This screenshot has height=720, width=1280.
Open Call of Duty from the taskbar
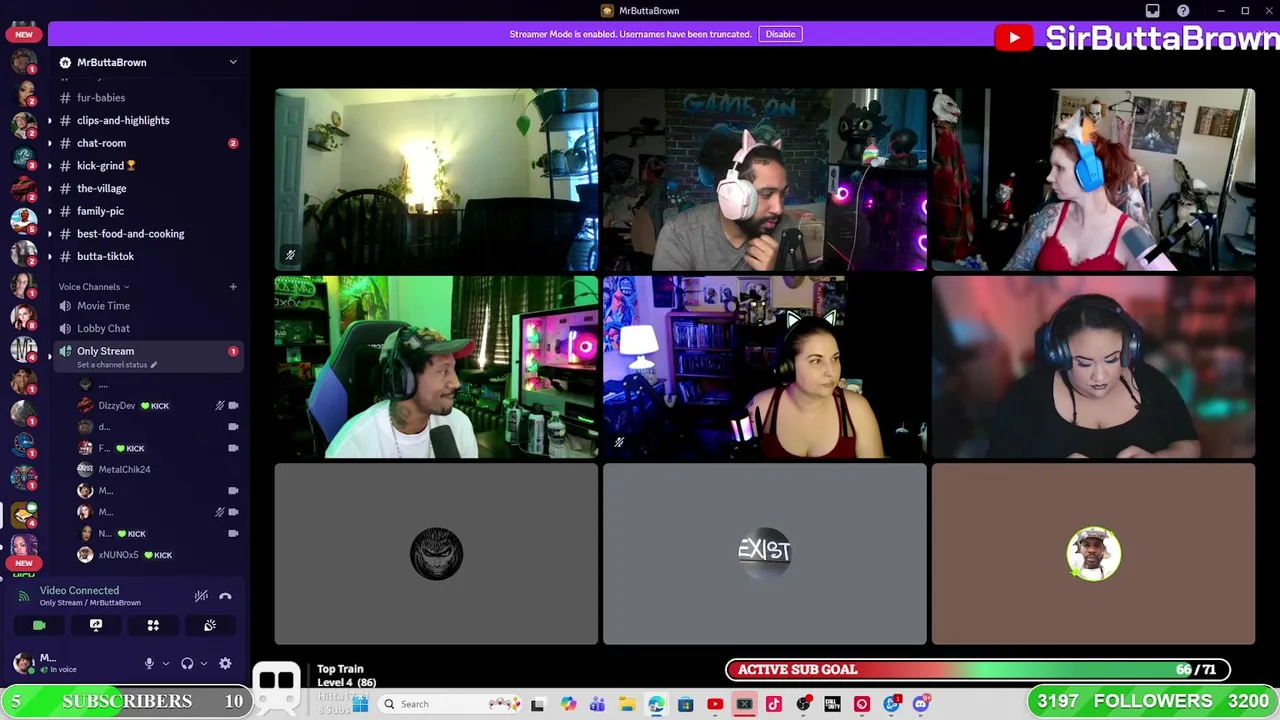click(832, 704)
